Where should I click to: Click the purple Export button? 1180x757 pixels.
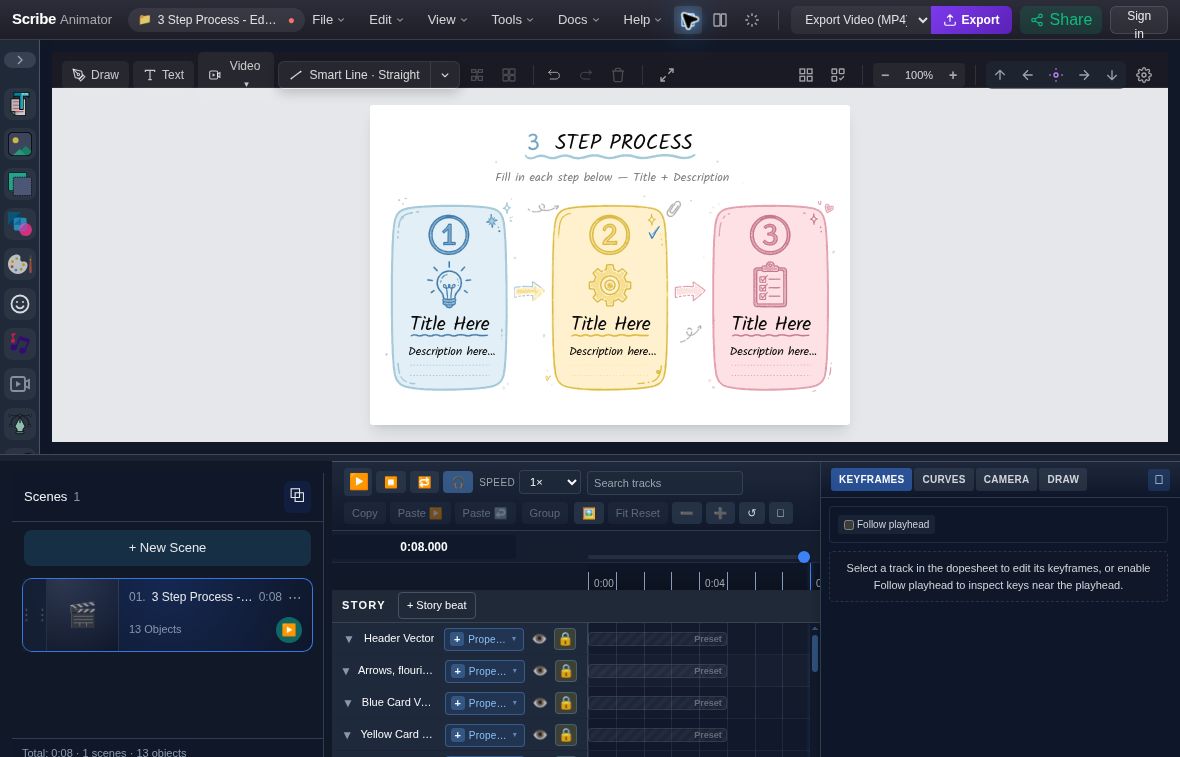pos(971,20)
